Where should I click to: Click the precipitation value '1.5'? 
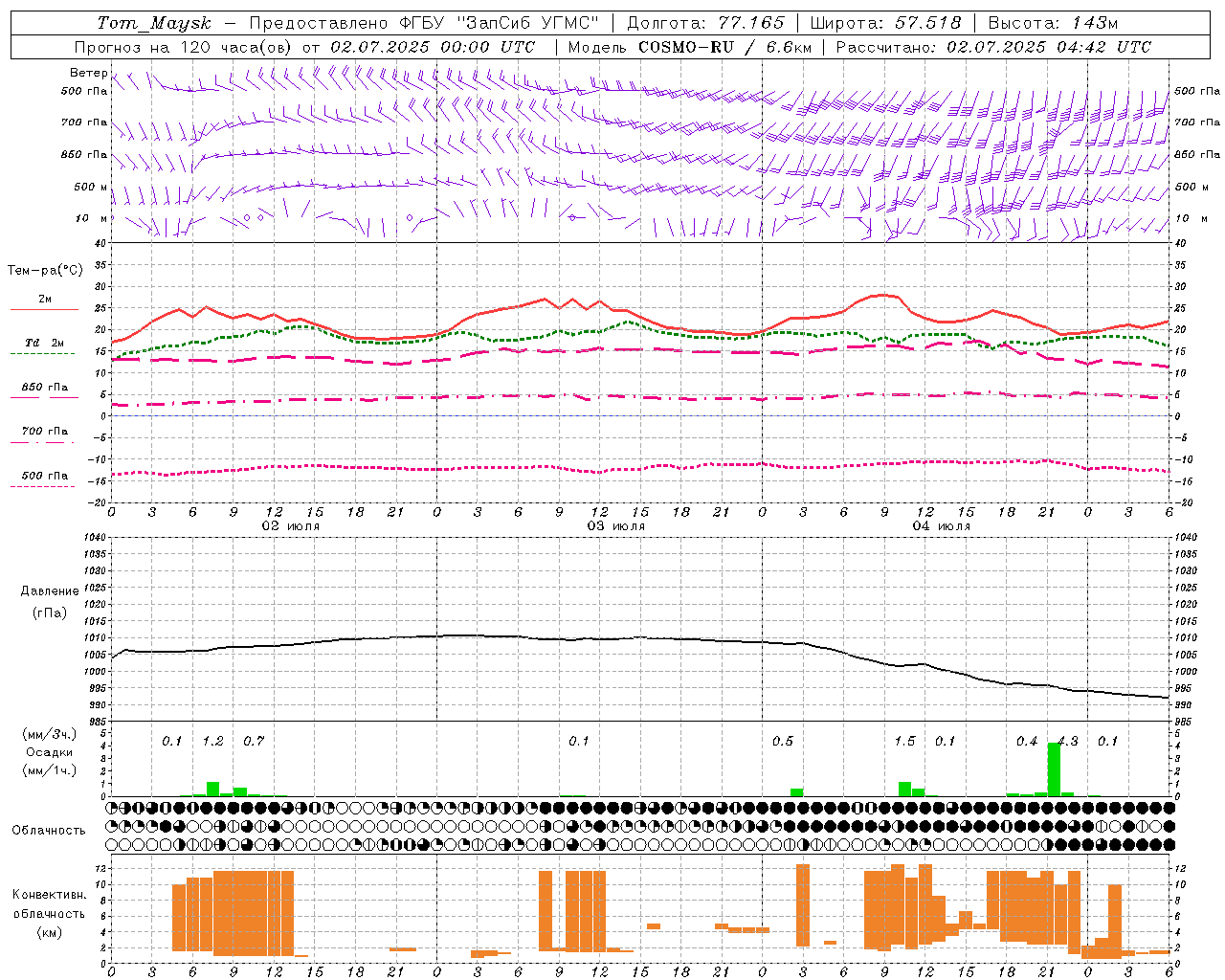pyautogui.click(x=904, y=742)
